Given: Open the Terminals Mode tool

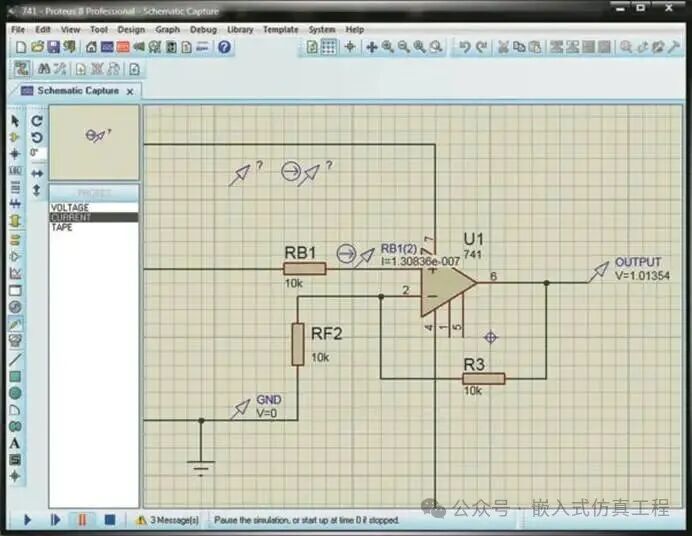Looking at the screenshot, I should tap(15, 240).
